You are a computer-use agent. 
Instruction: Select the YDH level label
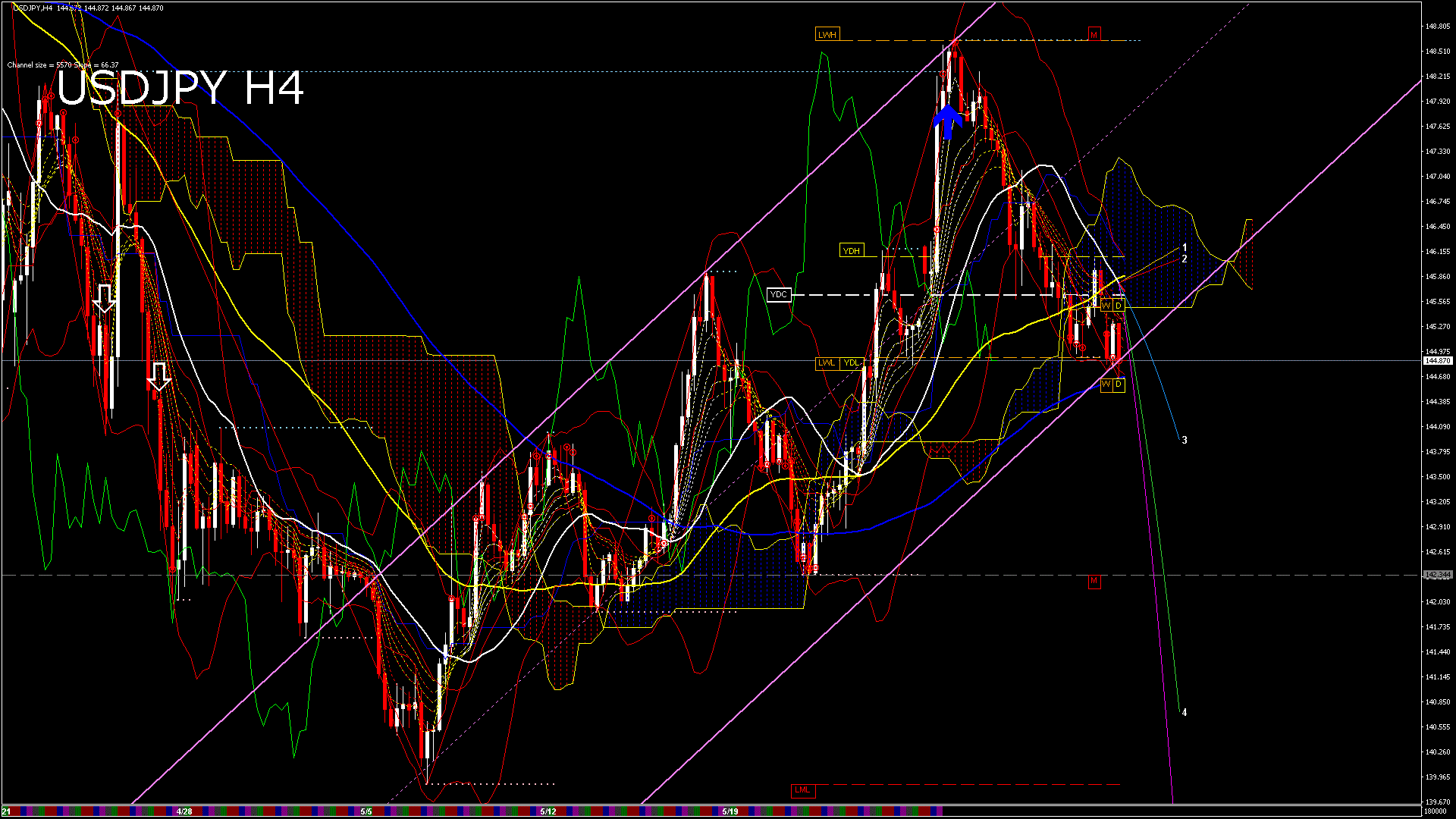852,251
